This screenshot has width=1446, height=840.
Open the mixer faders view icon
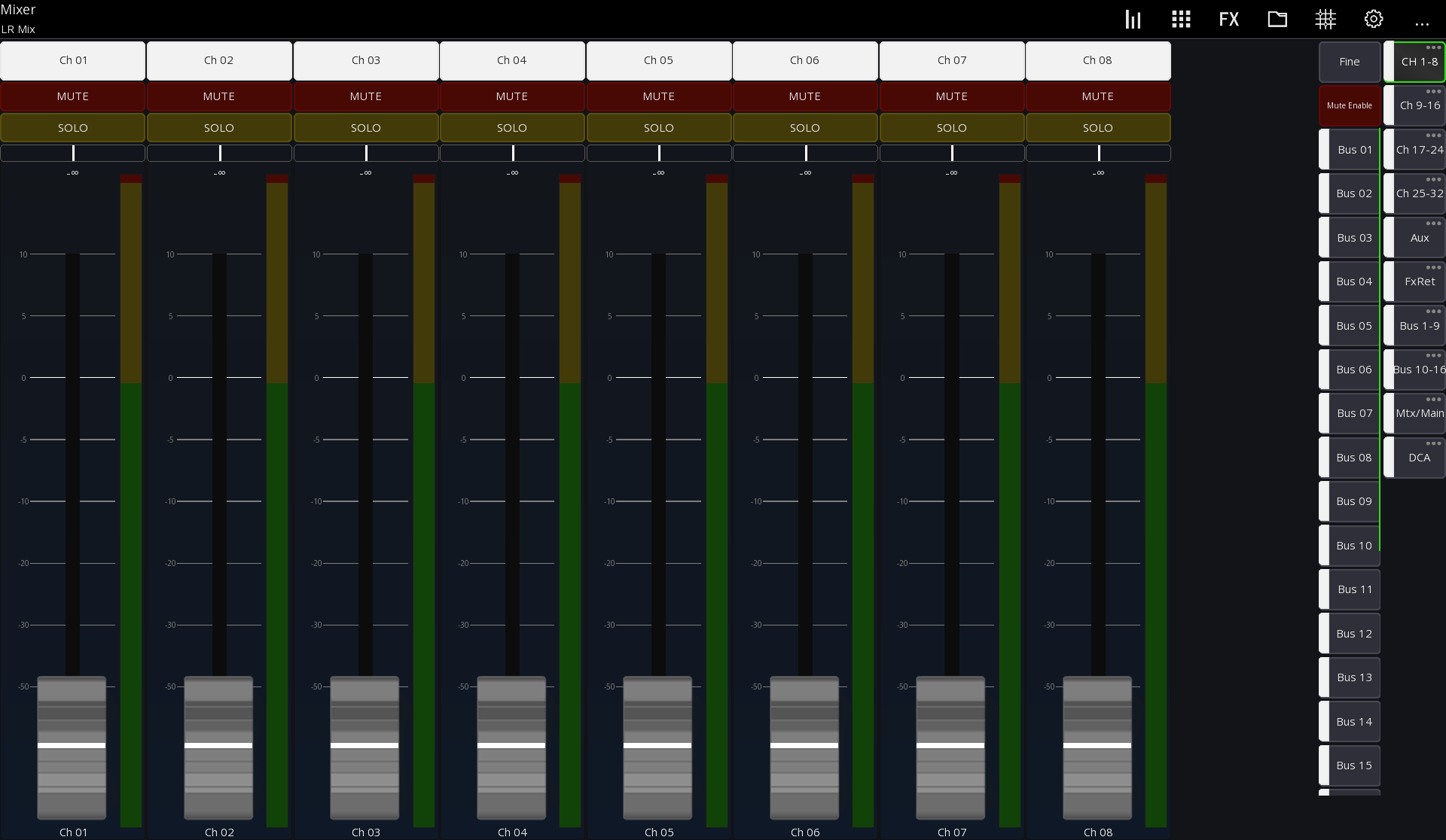tap(1133, 20)
